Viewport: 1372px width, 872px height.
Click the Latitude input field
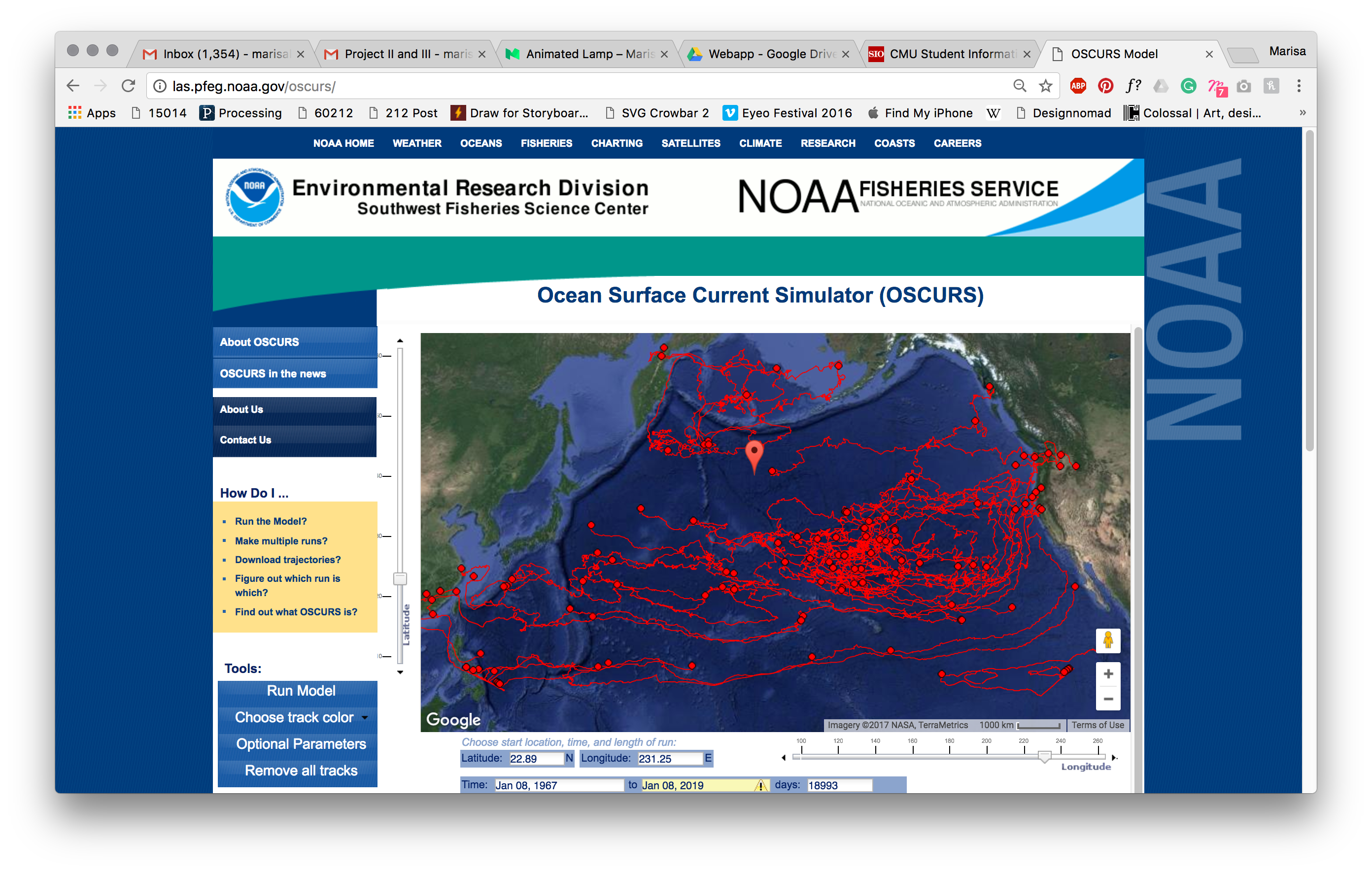[x=536, y=759]
